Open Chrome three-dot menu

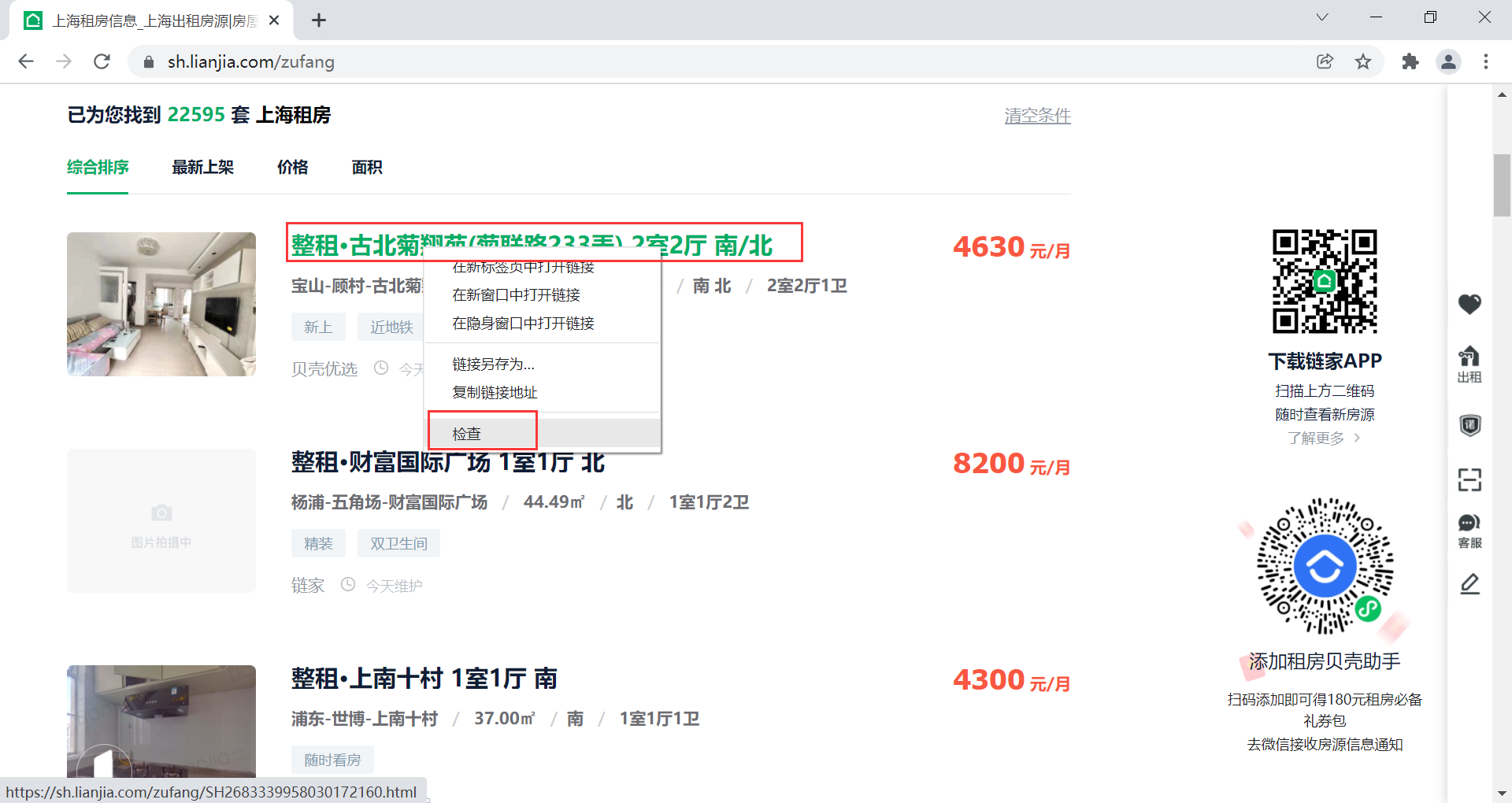coord(1486,61)
